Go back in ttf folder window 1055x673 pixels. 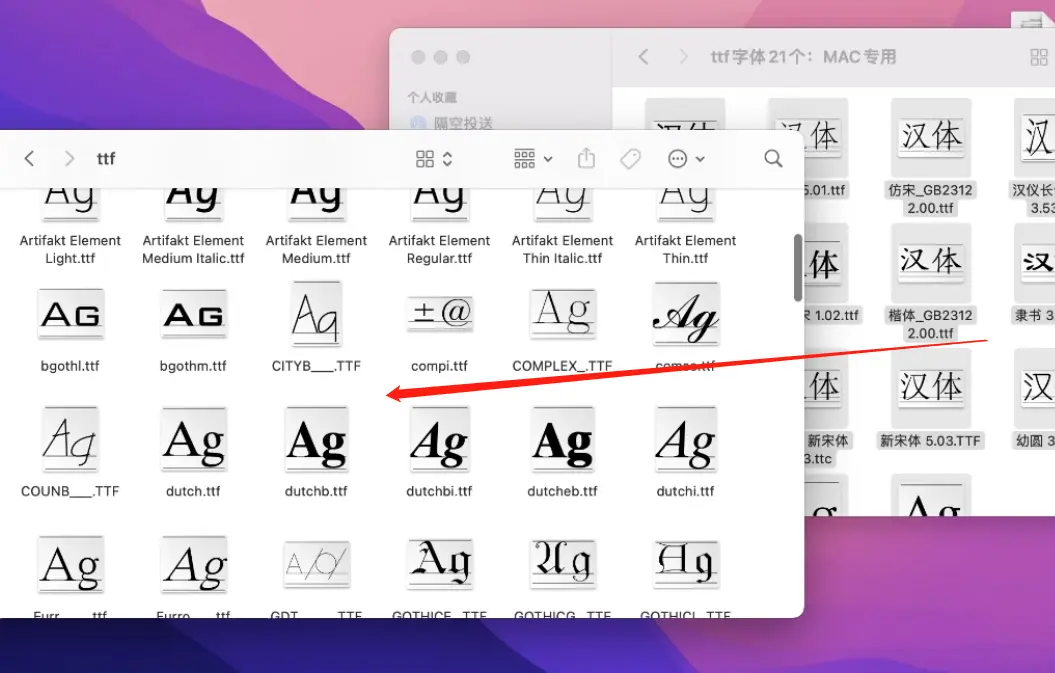pos(29,158)
